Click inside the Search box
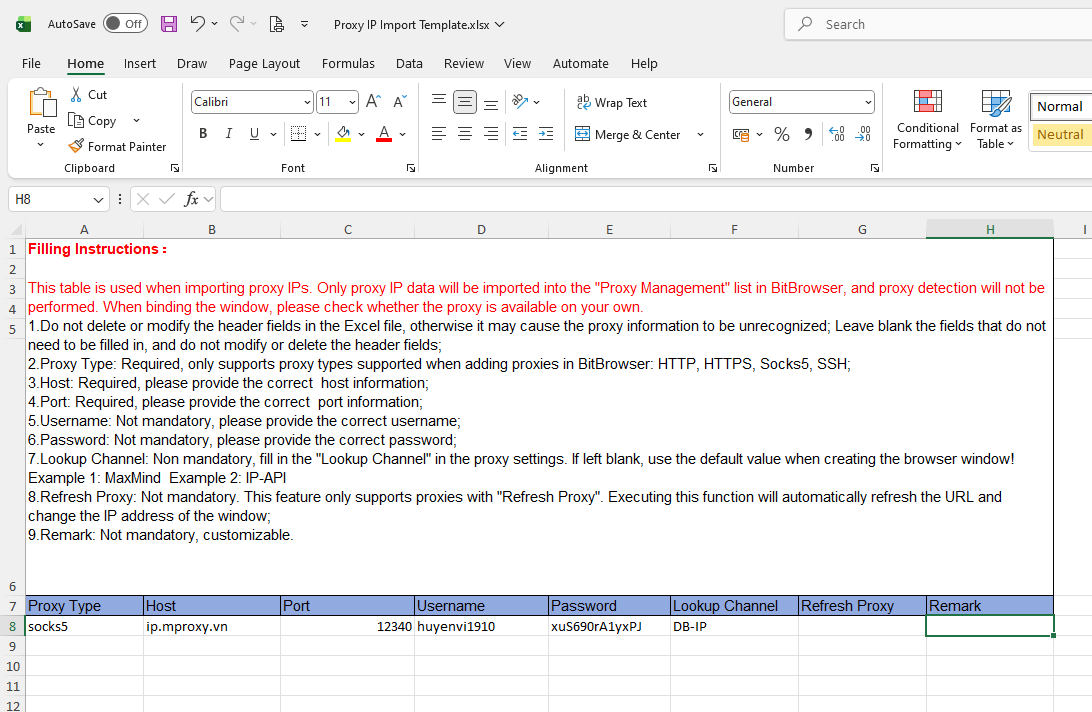This screenshot has height=712, width=1092. coord(940,24)
